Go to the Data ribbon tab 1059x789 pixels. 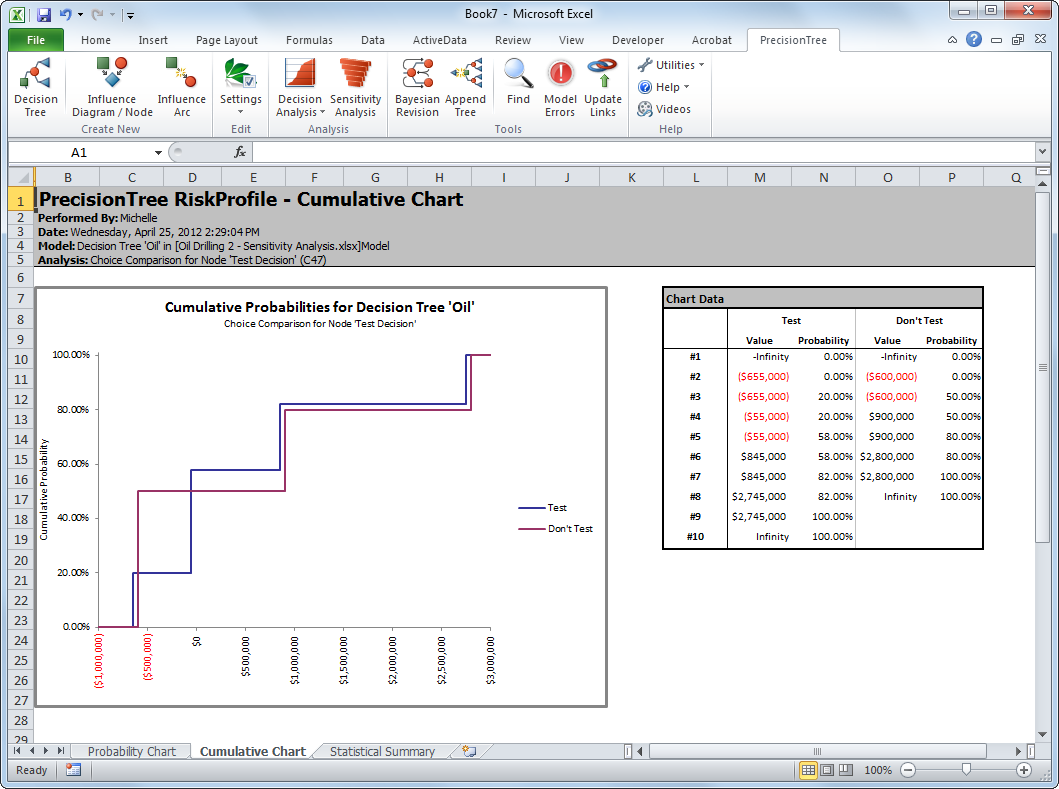tap(373, 40)
